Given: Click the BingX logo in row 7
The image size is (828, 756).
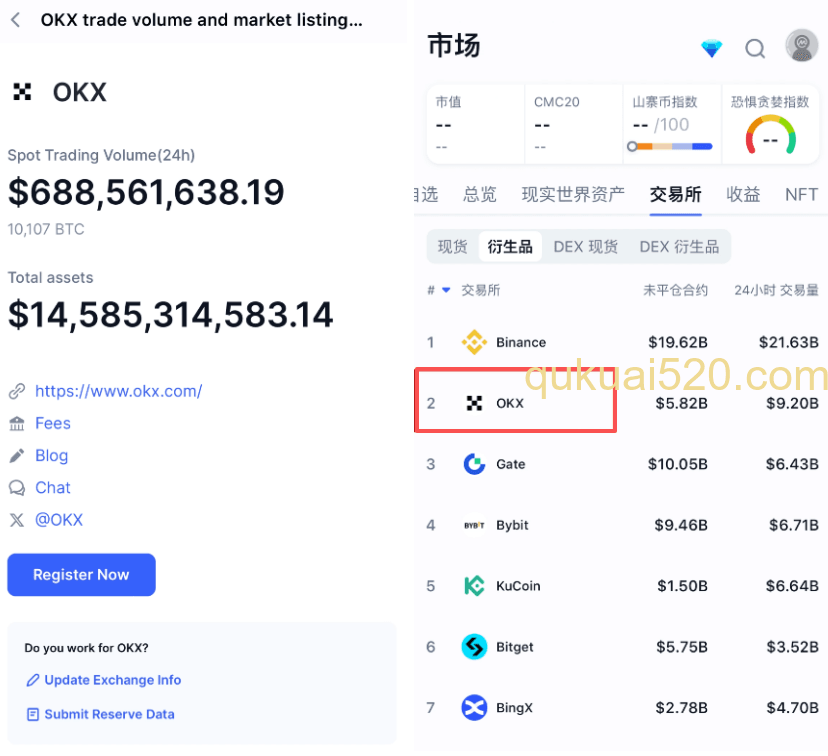Looking at the screenshot, I should pyautogui.click(x=474, y=707).
